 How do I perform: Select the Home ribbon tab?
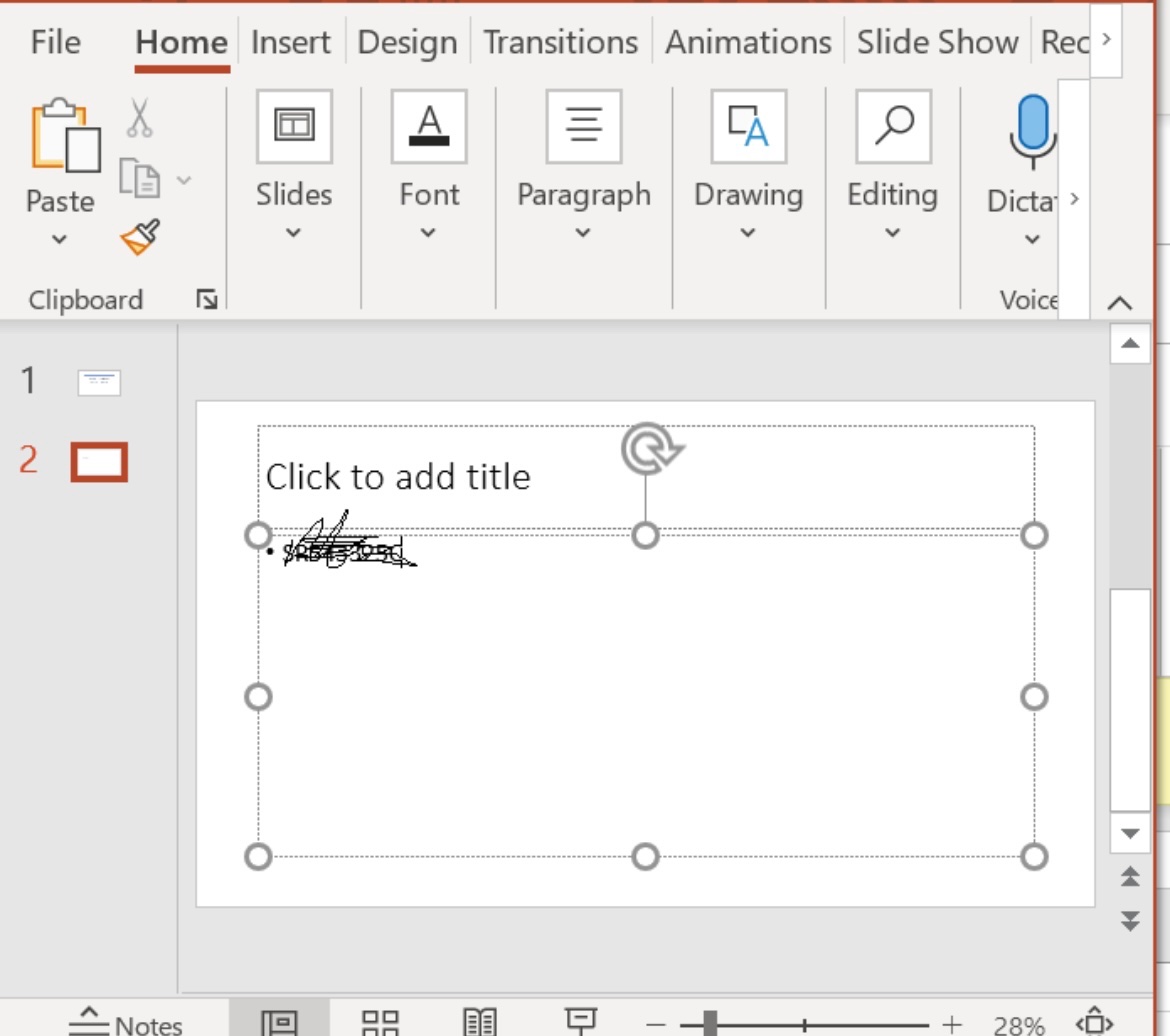coord(181,43)
